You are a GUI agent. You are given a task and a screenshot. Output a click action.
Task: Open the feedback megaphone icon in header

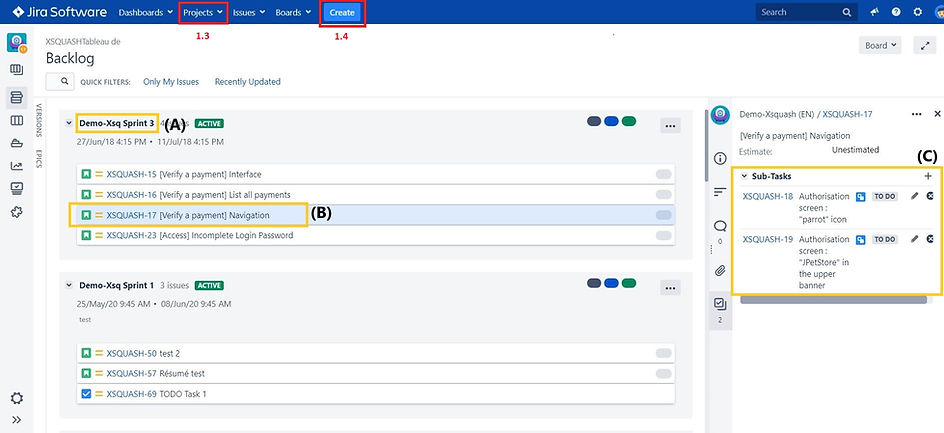(x=875, y=12)
